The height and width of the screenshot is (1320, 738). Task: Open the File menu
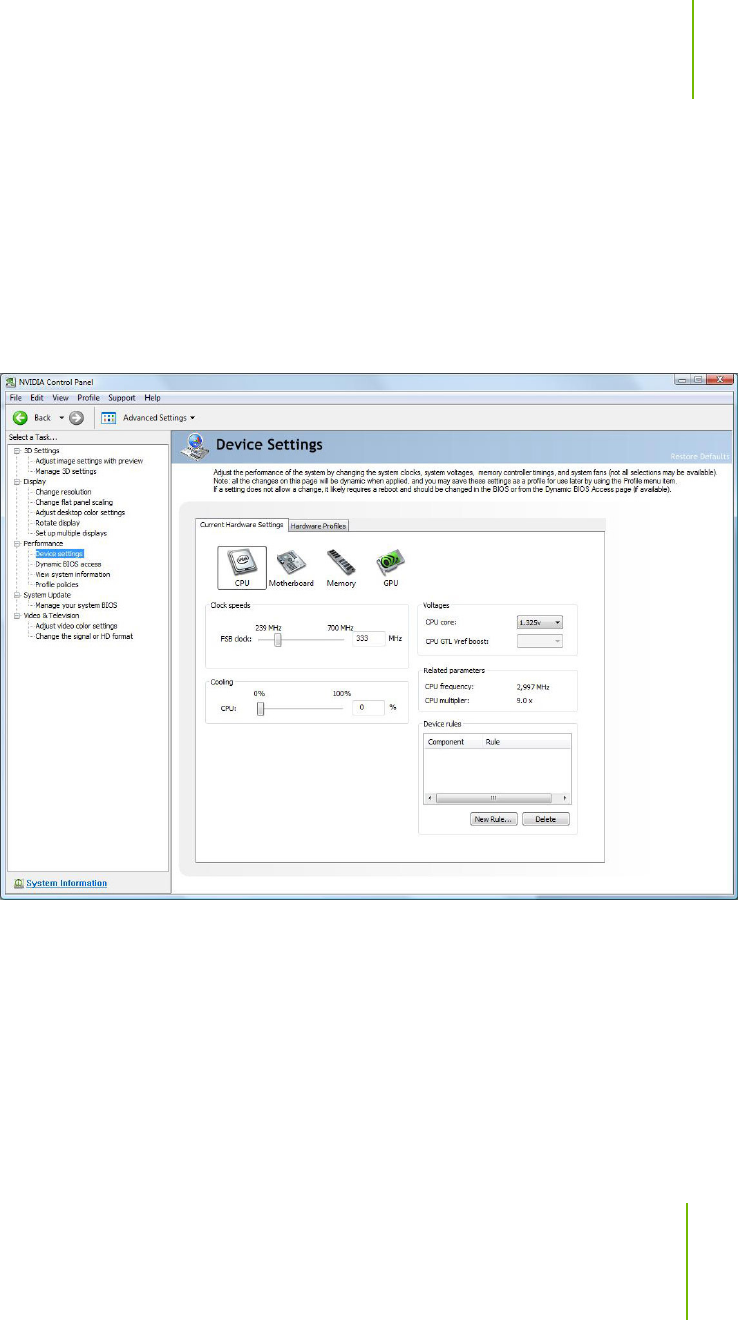coord(15,398)
